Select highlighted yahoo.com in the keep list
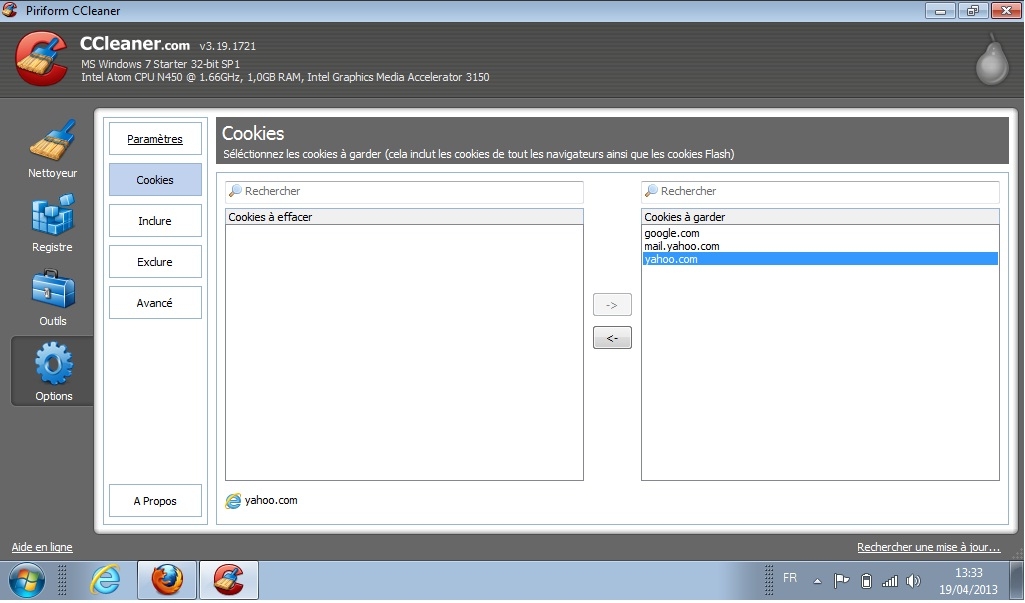Viewport: 1025px width, 603px height. [x=820, y=259]
